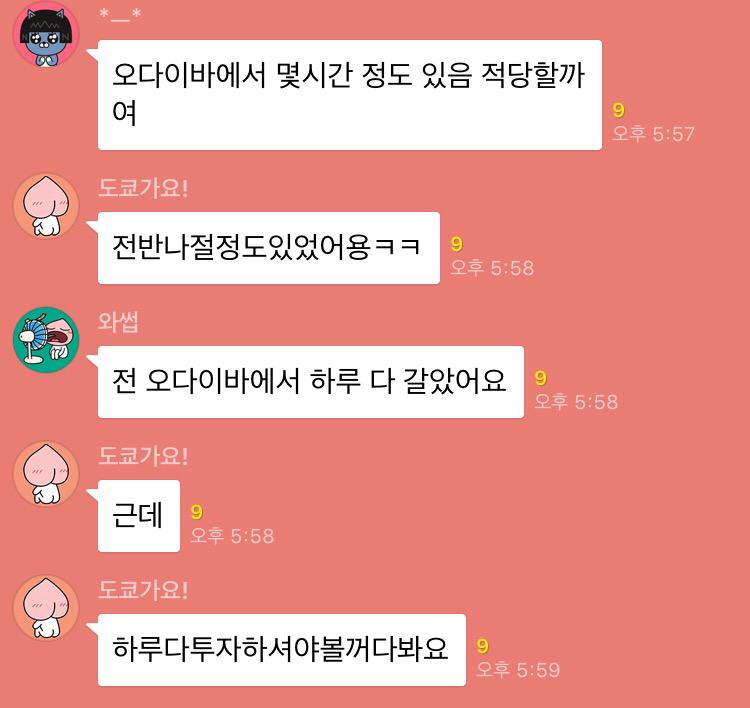This screenshot has height=708, width=750.
Task: Tap unread count 9 next to 근데
Action: point(197,512)
